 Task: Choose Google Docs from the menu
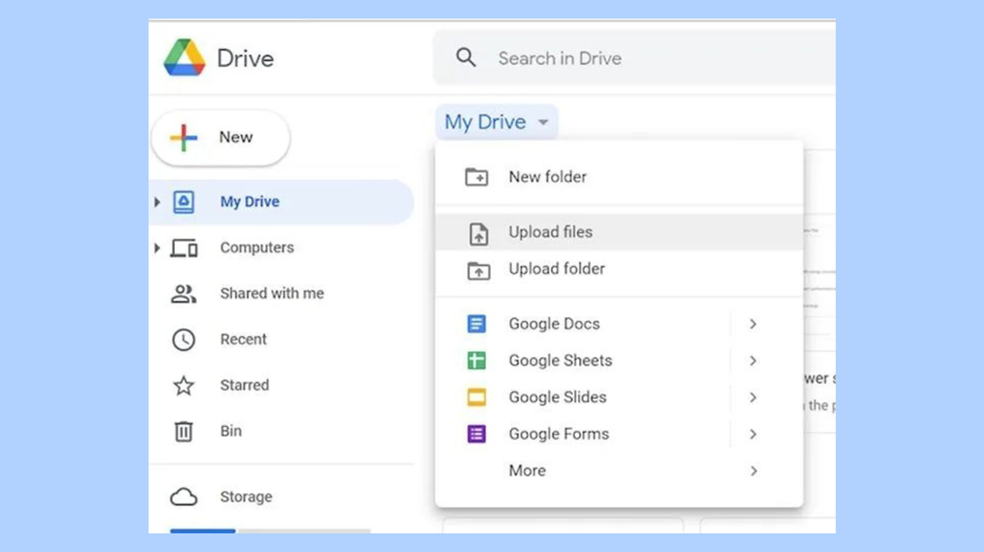[619, 324]
